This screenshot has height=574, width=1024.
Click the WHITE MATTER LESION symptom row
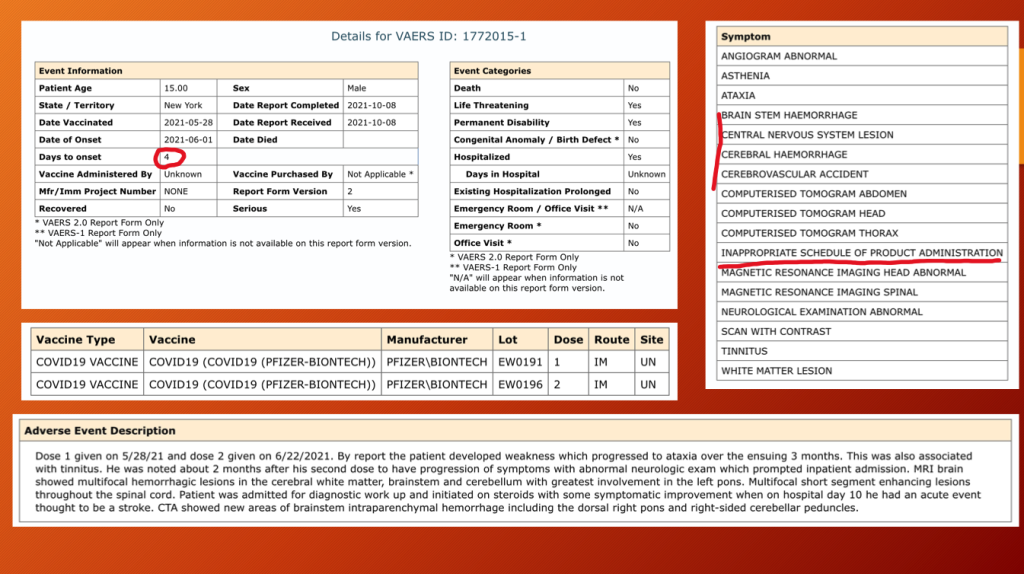pyautogui.click(x=776, y=371)
